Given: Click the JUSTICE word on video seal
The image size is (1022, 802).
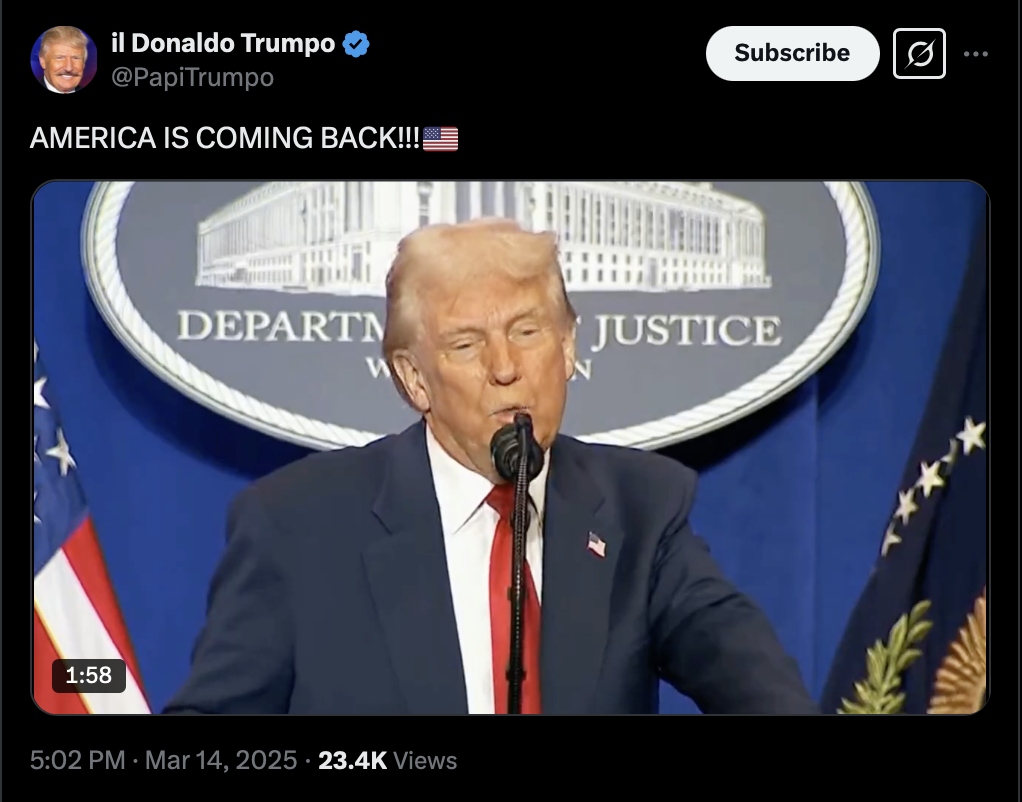Looking at the screenshot, I should (686, 329).
